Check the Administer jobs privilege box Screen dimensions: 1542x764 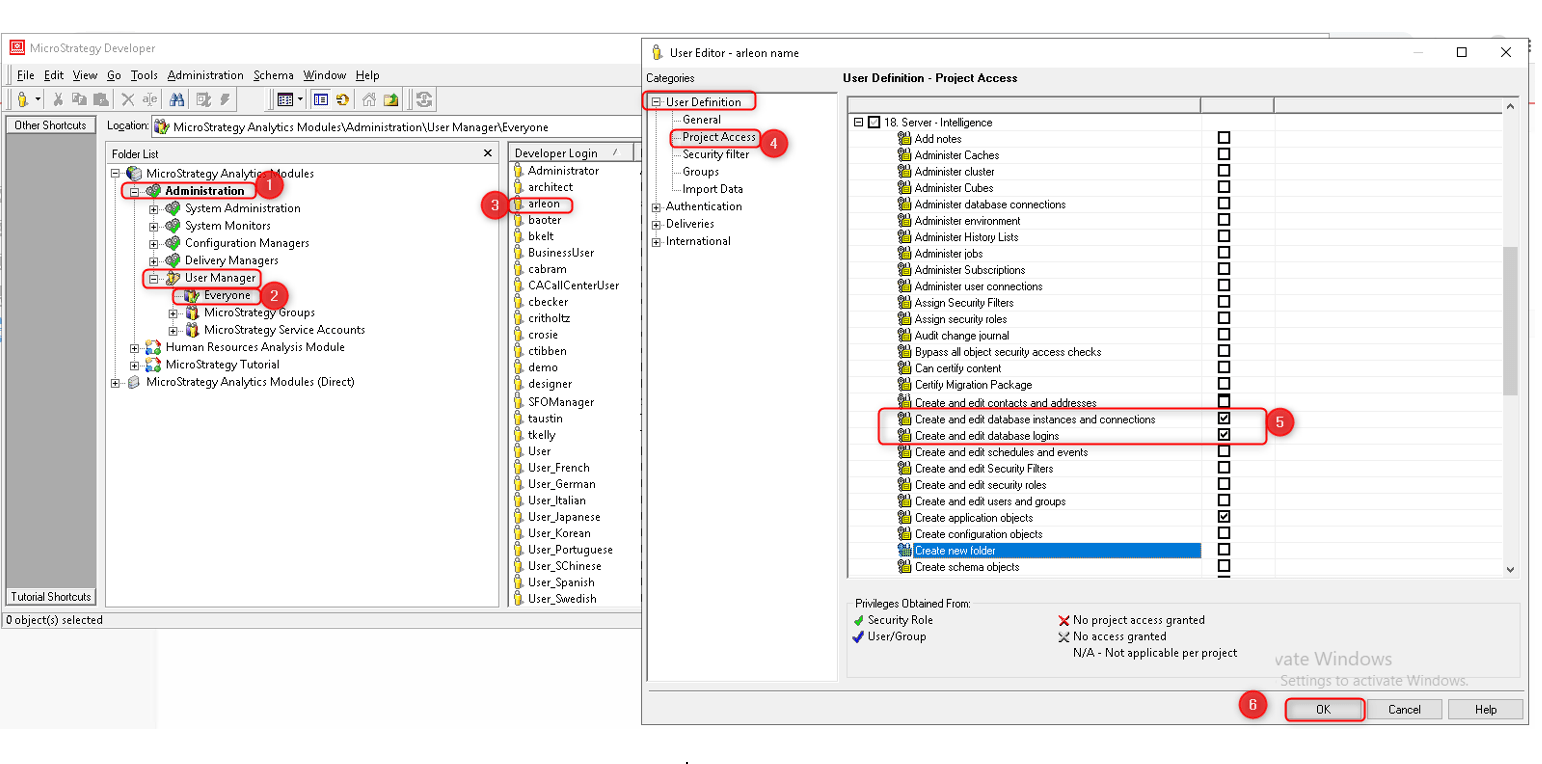click(1223, 254)
